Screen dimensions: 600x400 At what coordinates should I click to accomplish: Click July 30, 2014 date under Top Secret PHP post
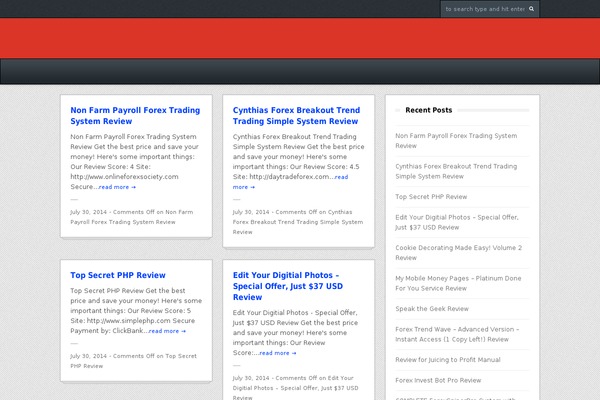point(88,356)
